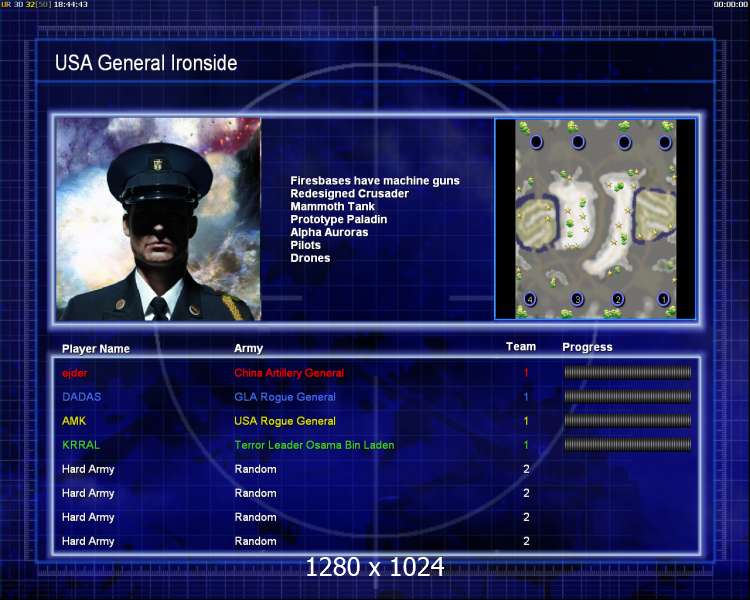750x600 pixels.
Task: Choose start position 4 on the minimap
Action: pyautogui.click(x=530, y=299)
